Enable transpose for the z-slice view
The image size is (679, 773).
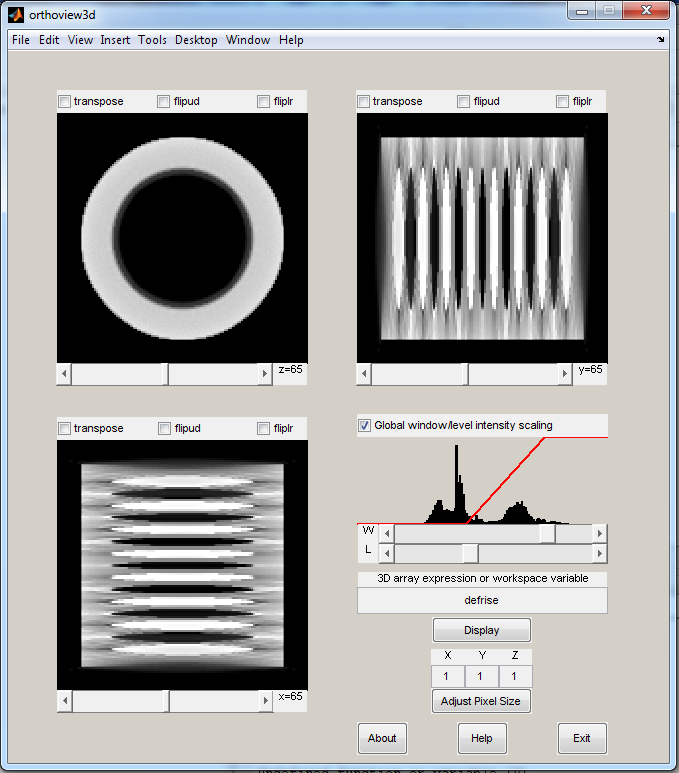point(65,102)
